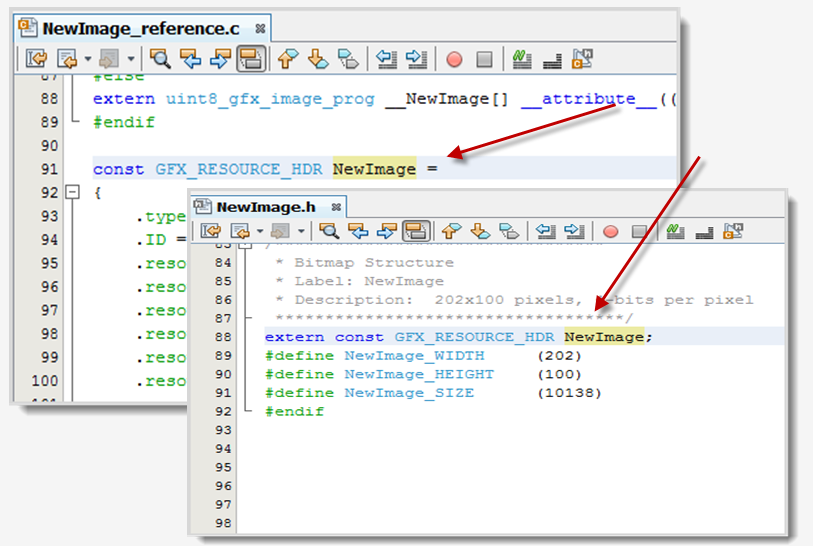813x546 pixels.
Task: Collapse code fold at line 92
Action: (x=71, y=193)
